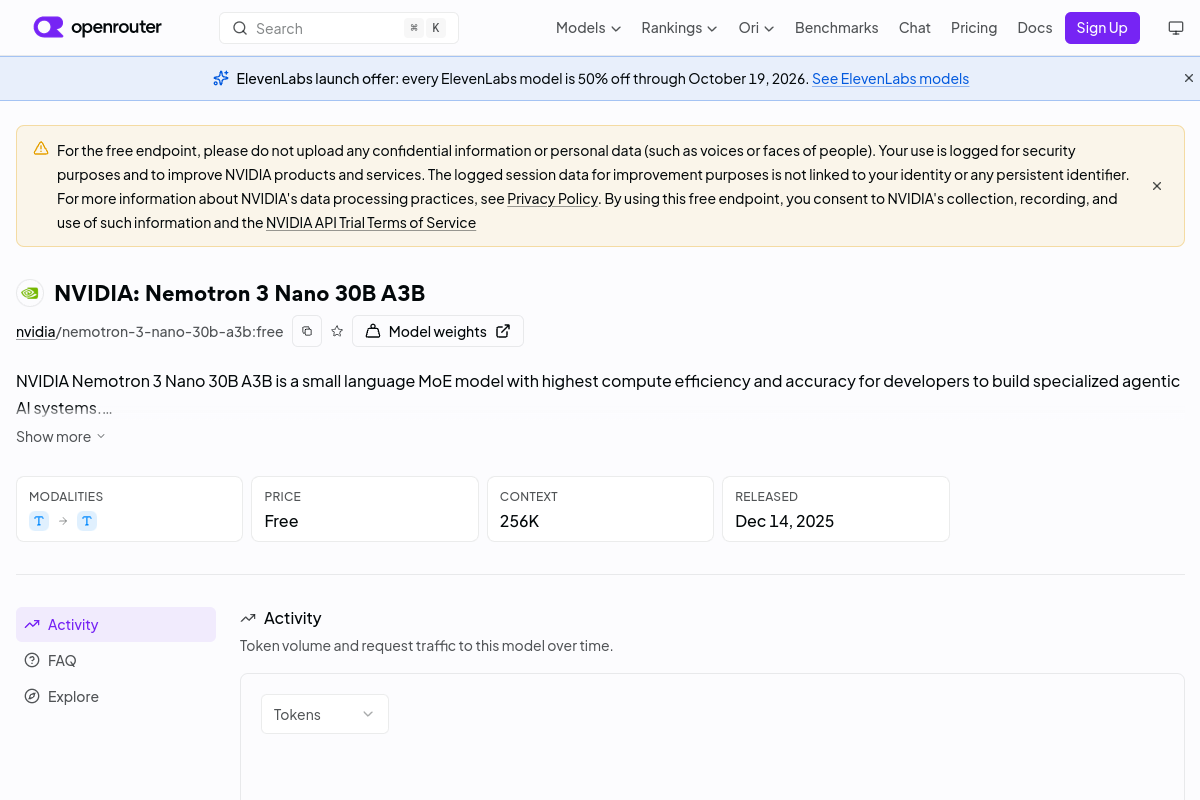Open the Rankings dropdown menu
This screenshot has height=800, width=1200.
[x=679, y=28]
